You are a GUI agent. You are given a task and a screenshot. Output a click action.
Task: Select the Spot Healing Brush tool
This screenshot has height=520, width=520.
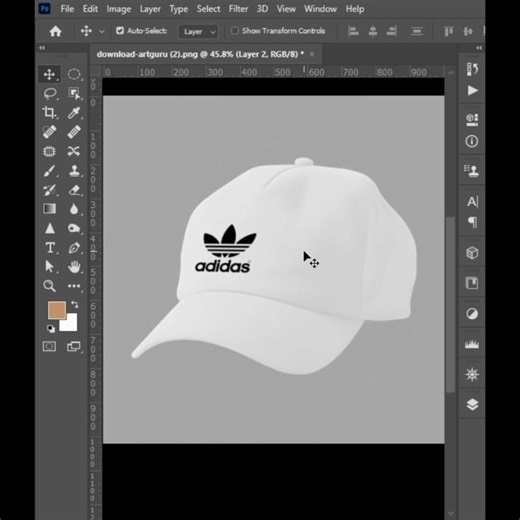pos(49,132)
